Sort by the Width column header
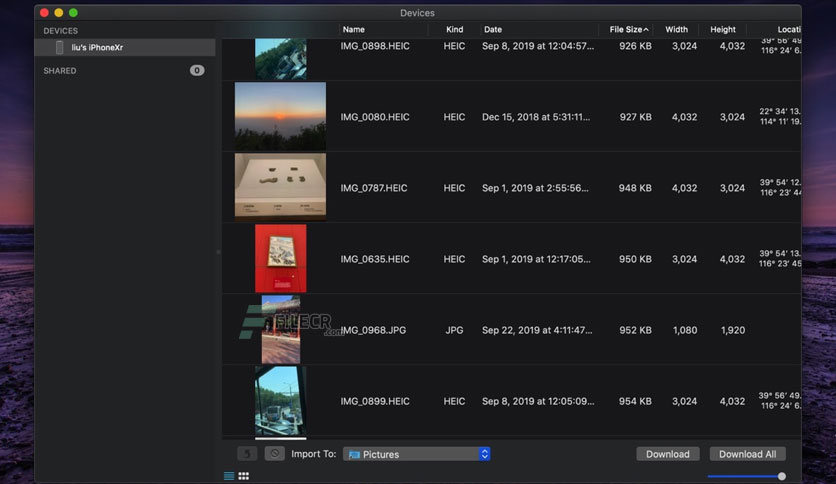Screen dimensions: 836x484 [x=676, y=30]
